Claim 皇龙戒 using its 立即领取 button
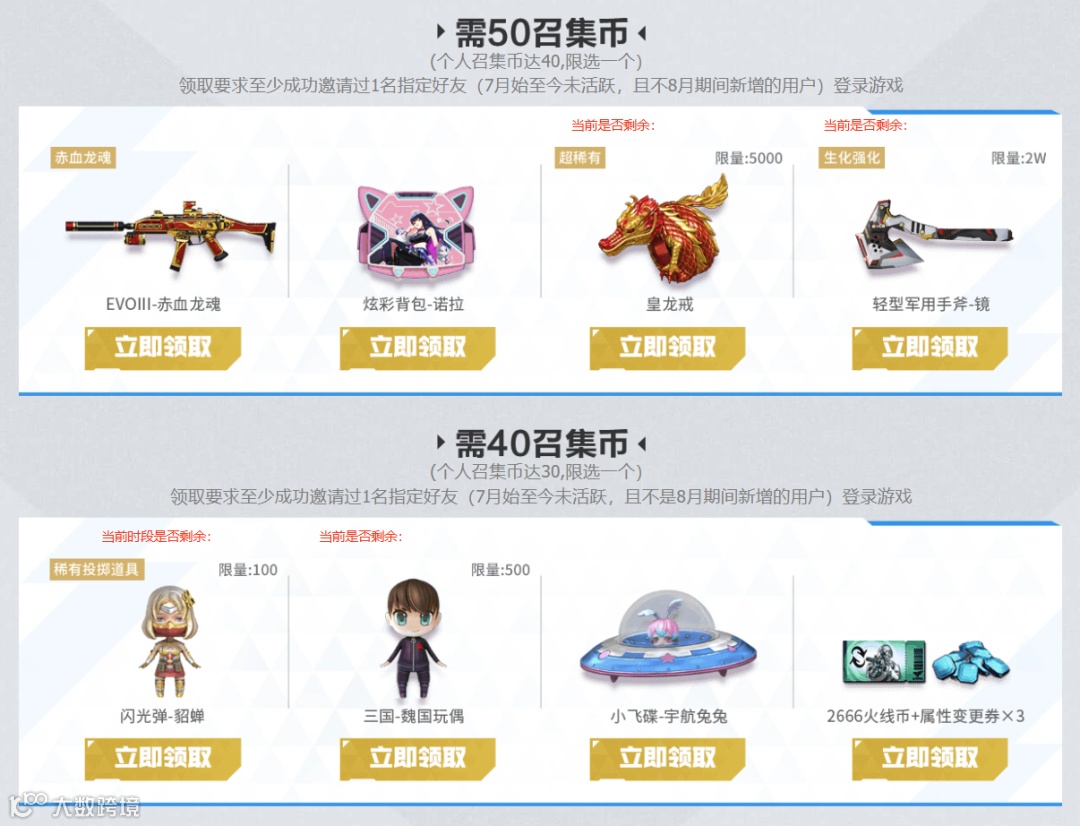This screenshot has height=826, width=1080. point(667,348)
